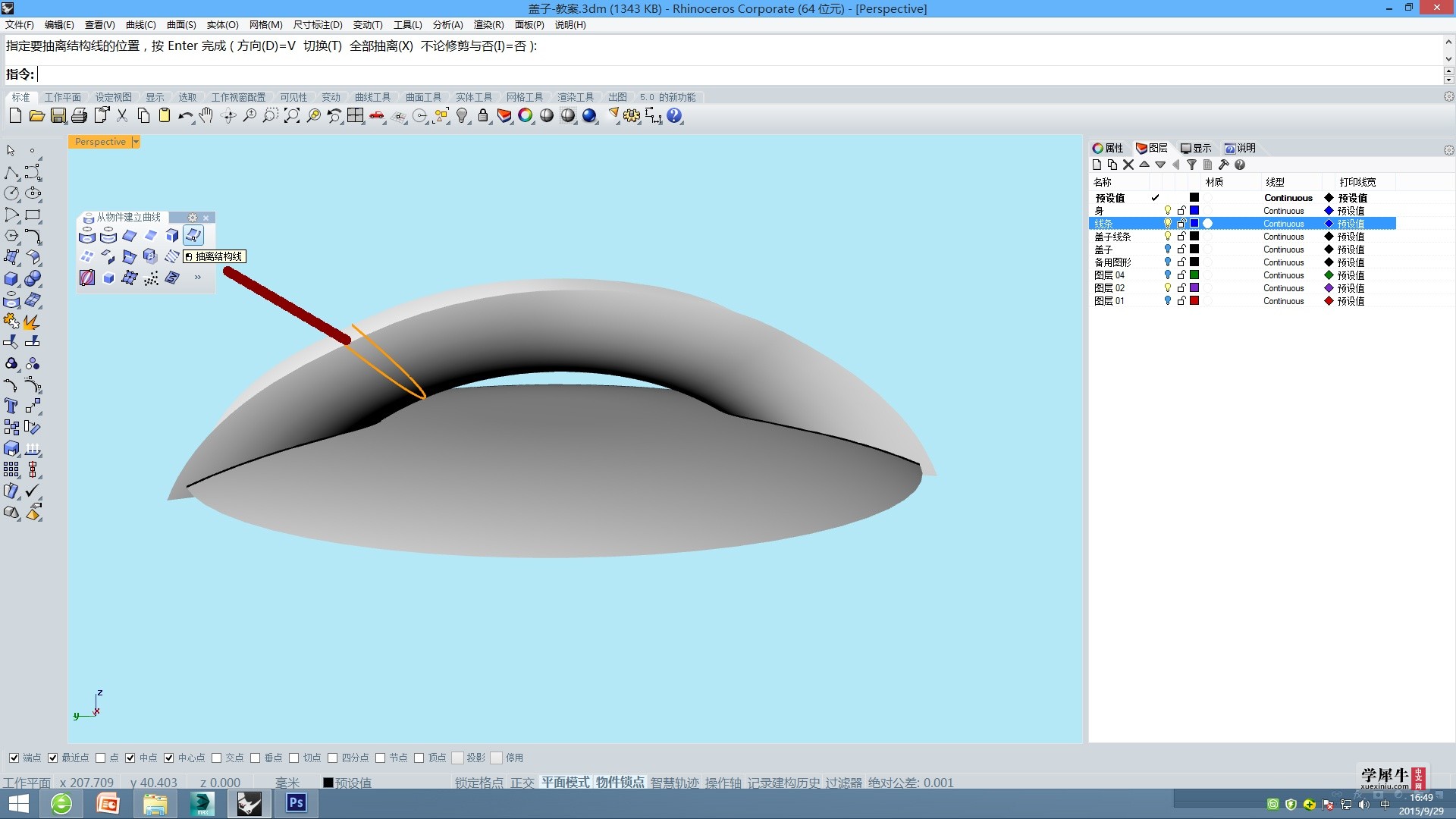Move layer down with the down triangle
The height and width of the screenshot is (819, 1456).
tap(1160, 165)
